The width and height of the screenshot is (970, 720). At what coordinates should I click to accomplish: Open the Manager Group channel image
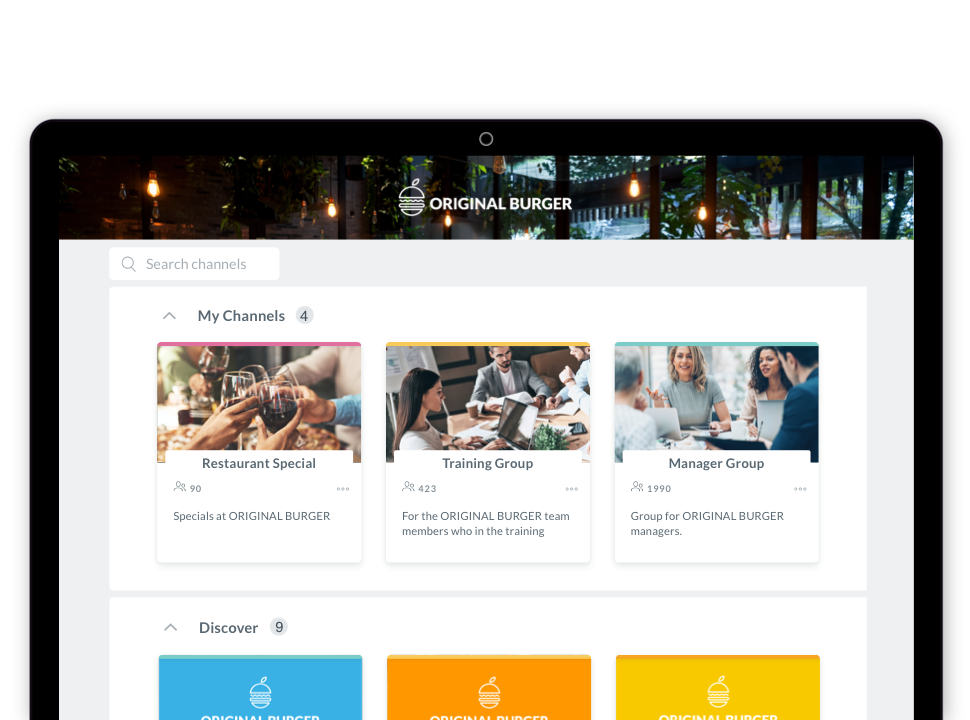pos(716,397)
